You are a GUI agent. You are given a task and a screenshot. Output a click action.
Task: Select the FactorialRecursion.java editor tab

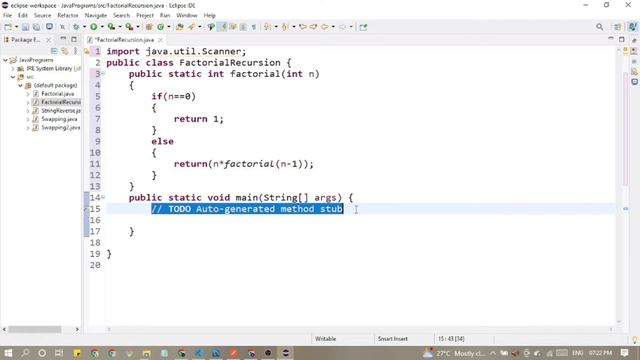click(124, 40)
